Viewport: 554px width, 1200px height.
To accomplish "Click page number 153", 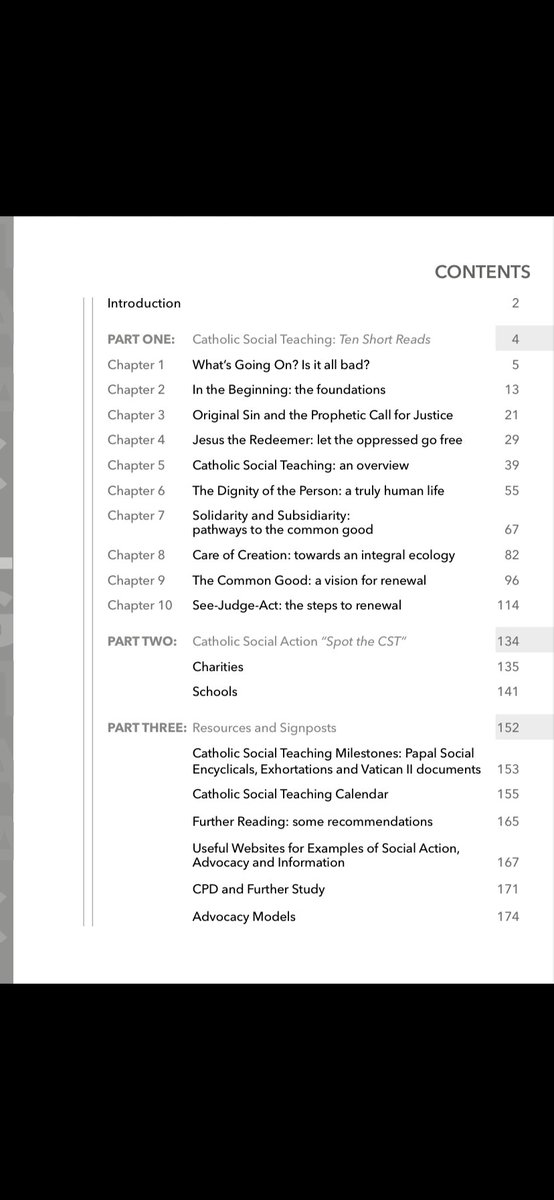I will point(508,769).
